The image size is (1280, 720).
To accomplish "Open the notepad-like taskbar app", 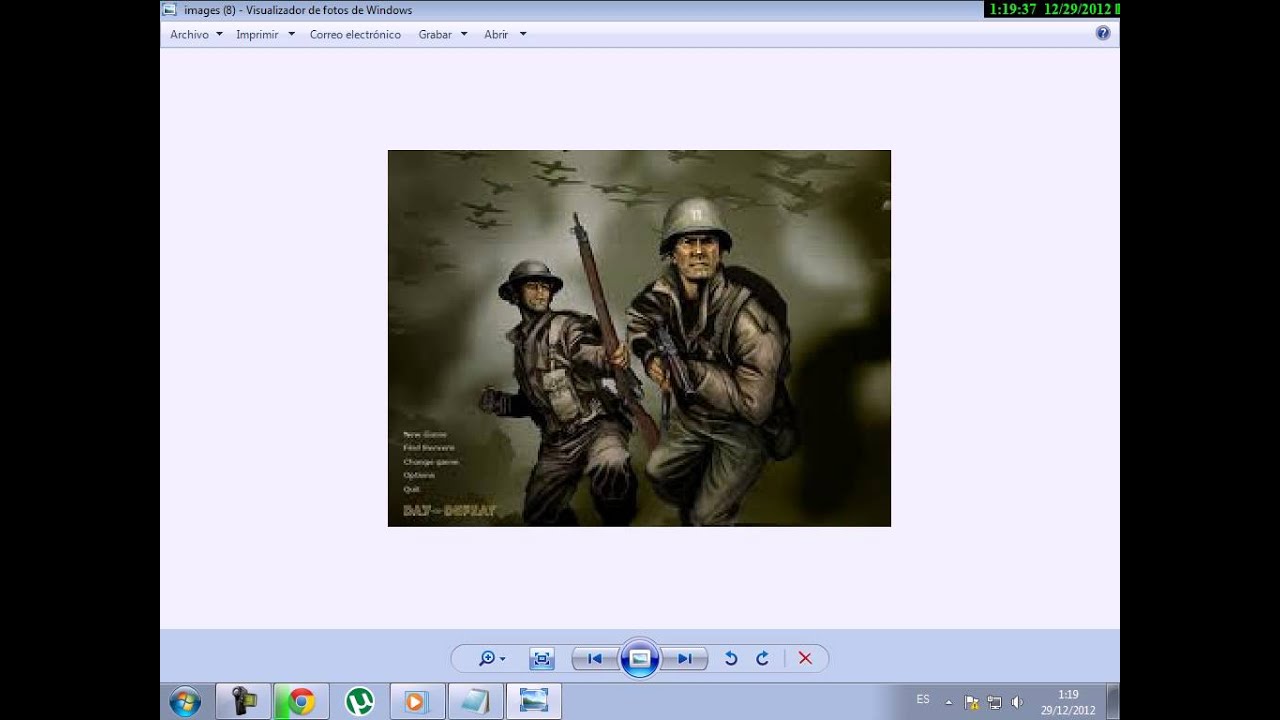I will coord(474,701).
